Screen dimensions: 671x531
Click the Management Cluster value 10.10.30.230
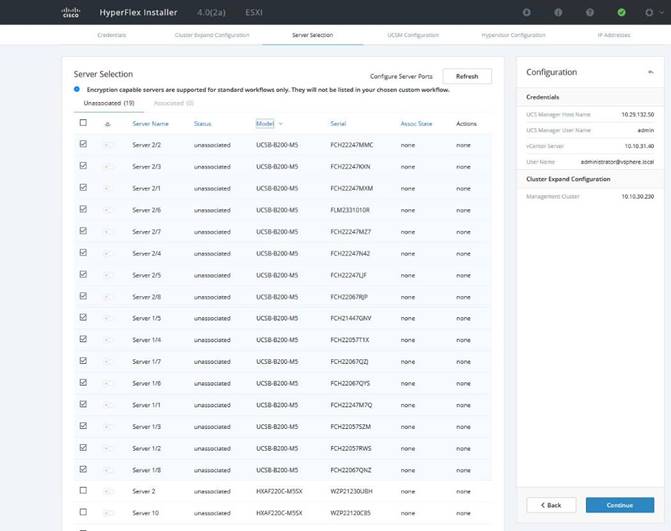(638, 196)
